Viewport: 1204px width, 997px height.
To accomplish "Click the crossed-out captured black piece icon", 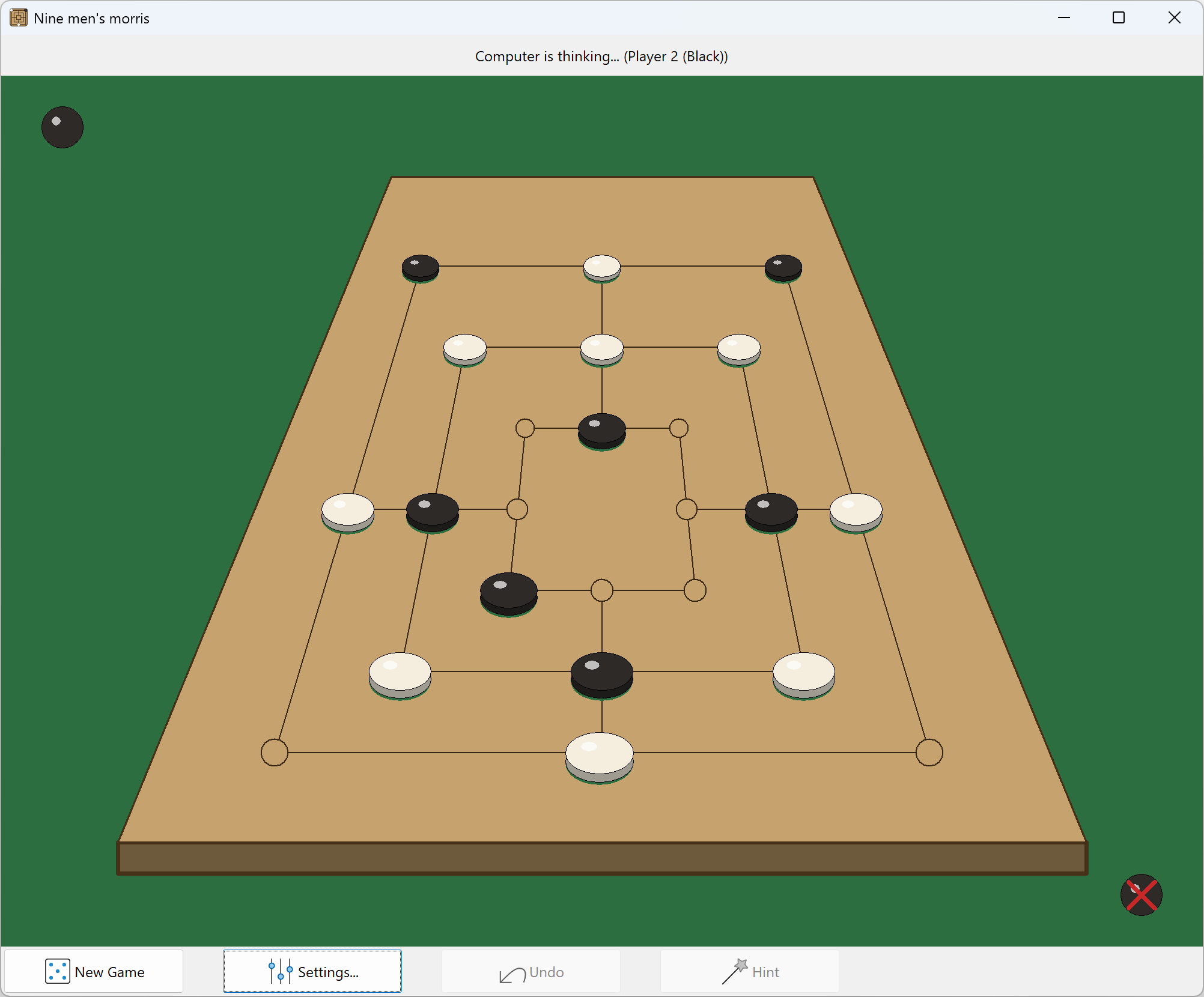I will coord(1141,894).
